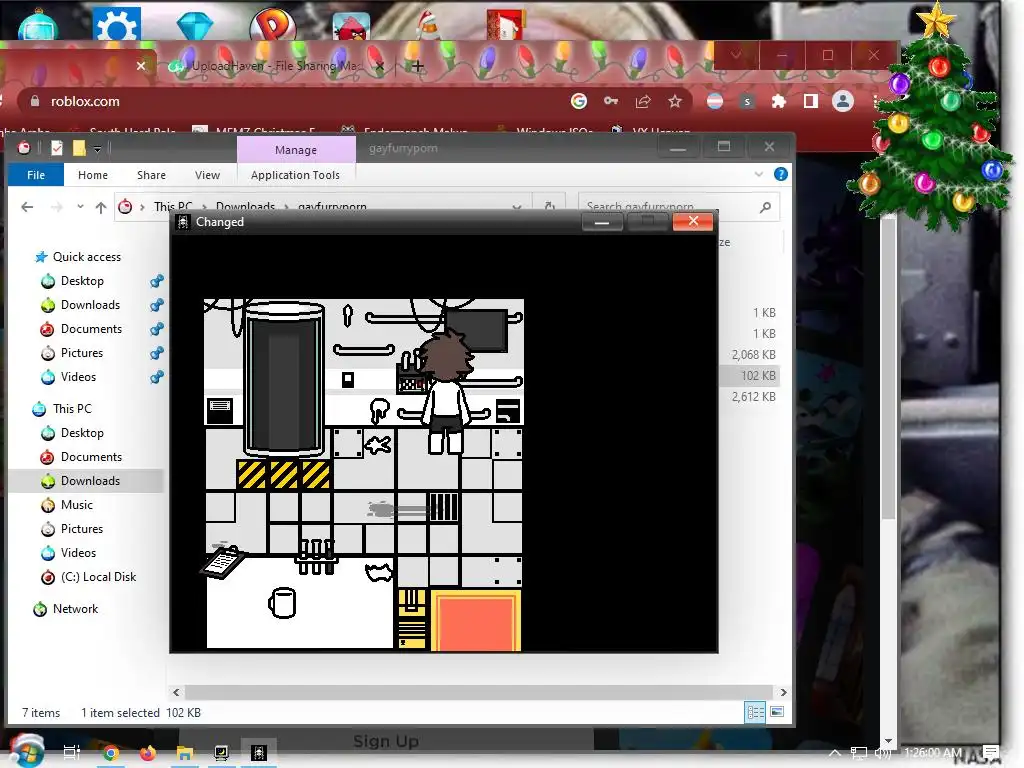1024x768 pixels.
Task: Unpin Videos from Quick access
Action: (157, 377)
